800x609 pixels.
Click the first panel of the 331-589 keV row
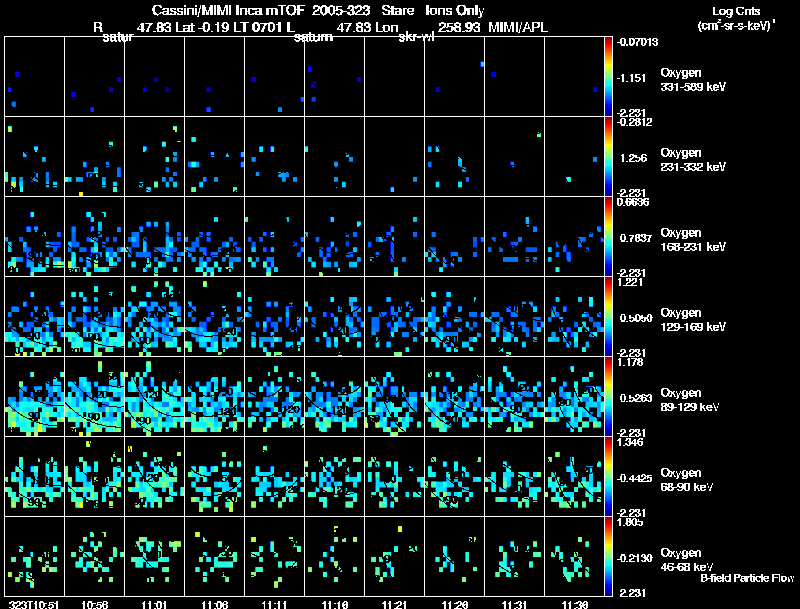tap(35, 76)
